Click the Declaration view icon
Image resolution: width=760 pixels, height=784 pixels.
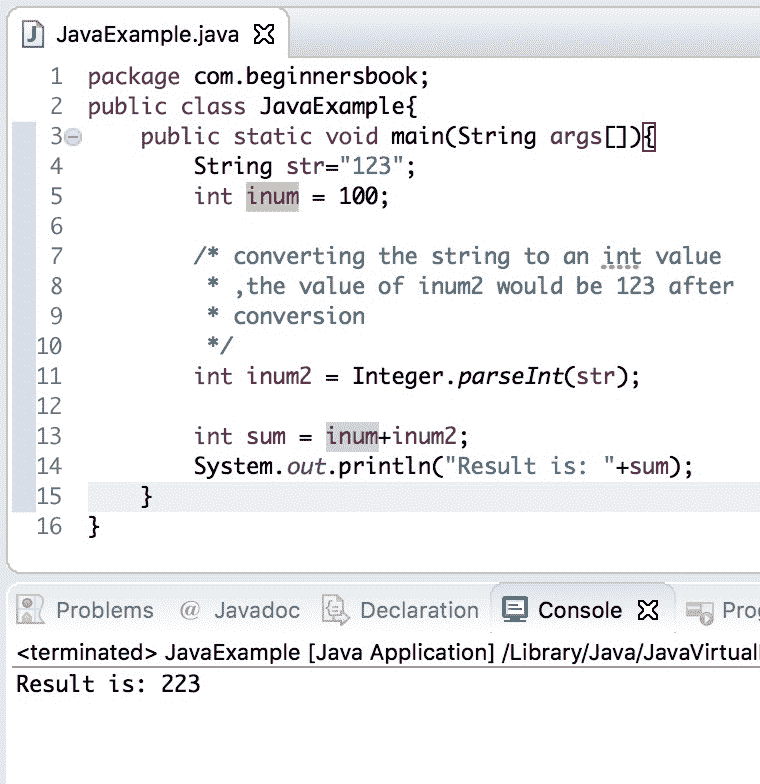tap(335, 610)
